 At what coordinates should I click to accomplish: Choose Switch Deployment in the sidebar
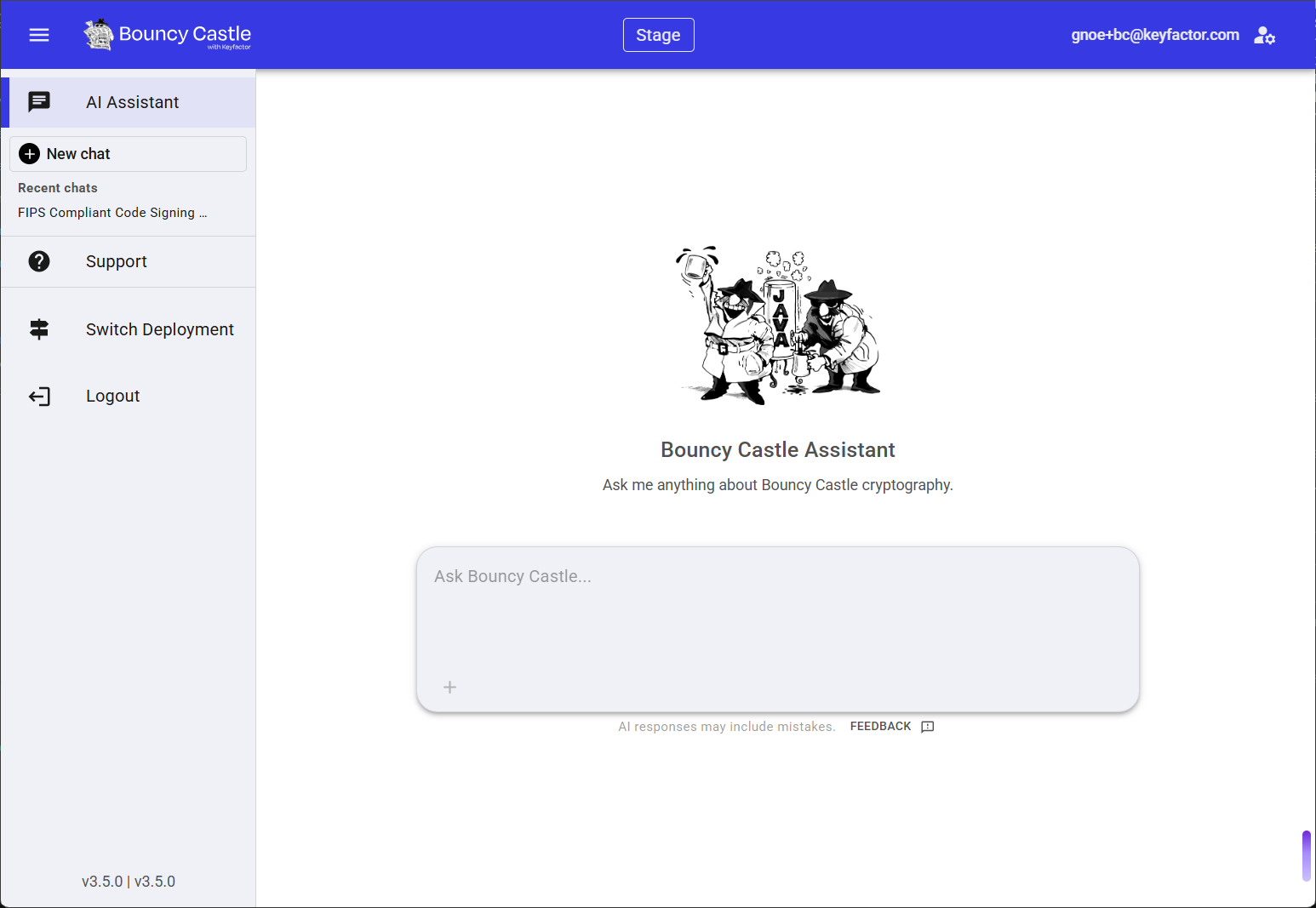[x=129, y=329]
